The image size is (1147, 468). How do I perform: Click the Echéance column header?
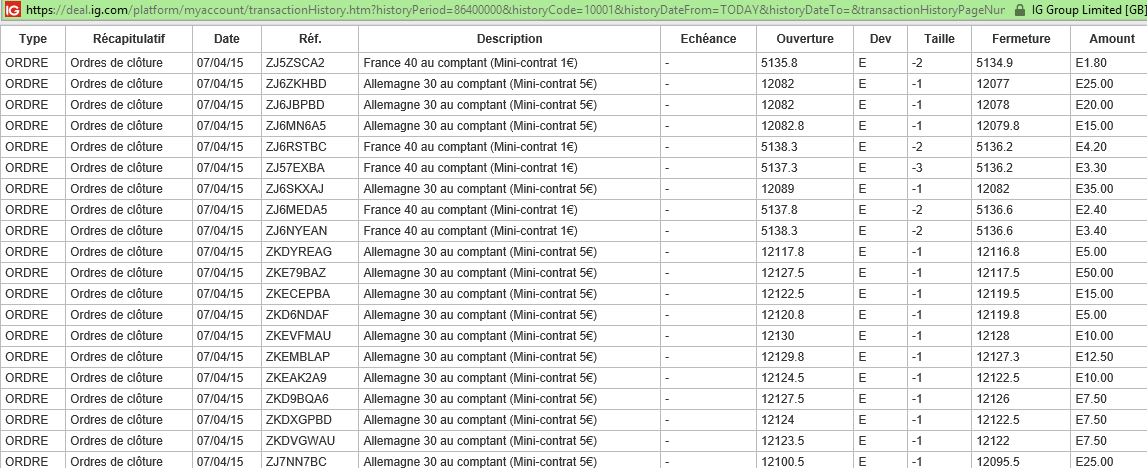click(708, 39)
